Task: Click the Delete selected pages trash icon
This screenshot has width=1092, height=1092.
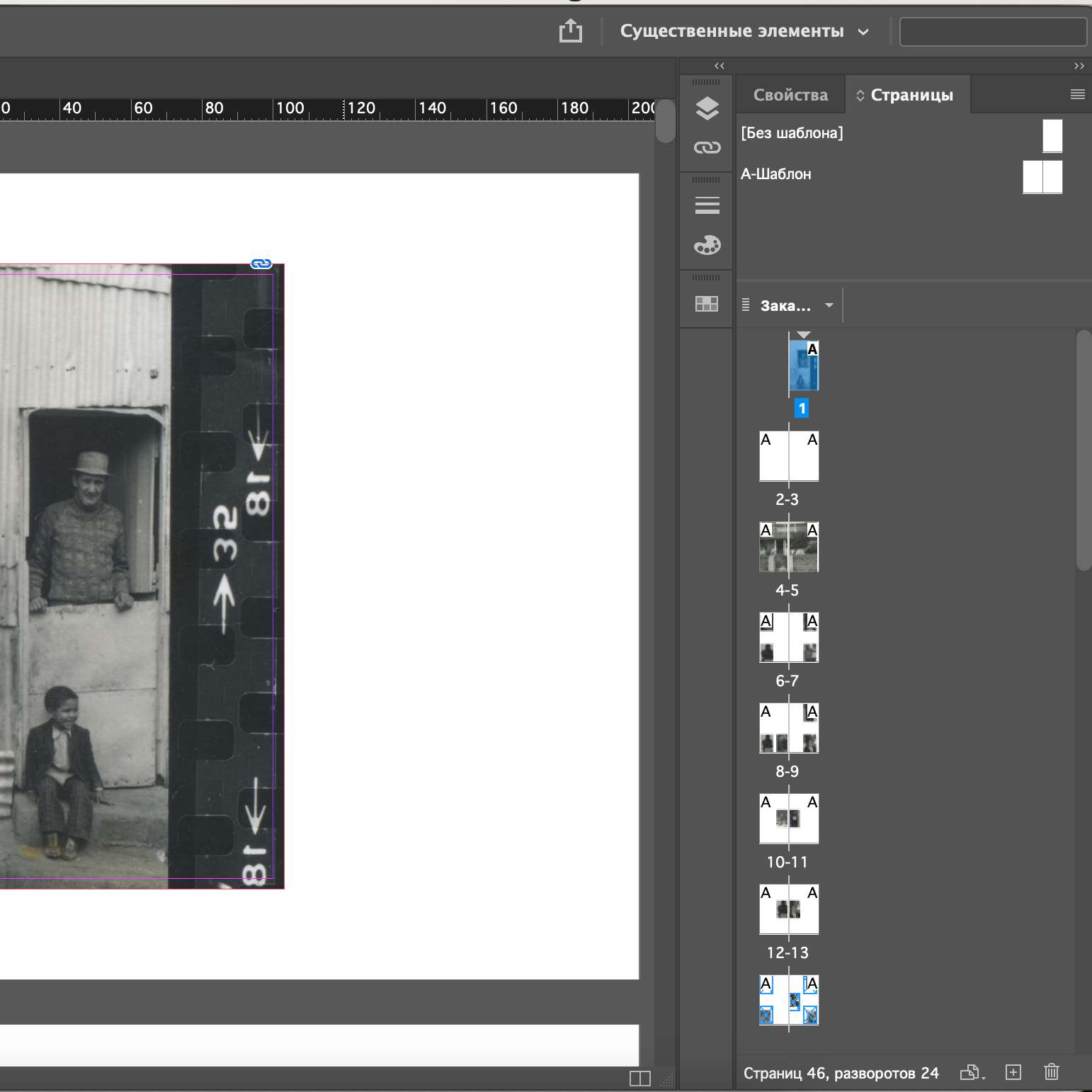Action: click(1052, 1072)
